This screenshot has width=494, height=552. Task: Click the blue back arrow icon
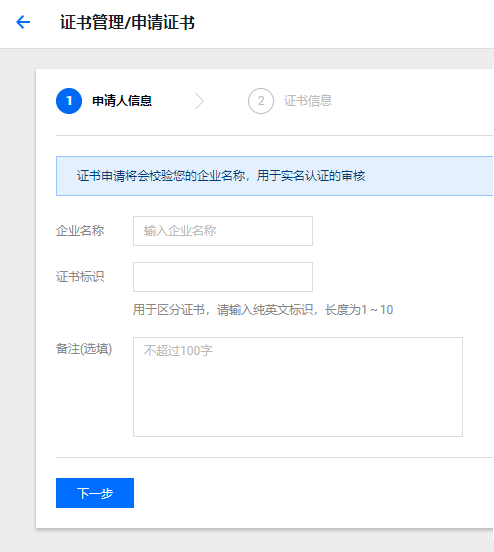click(x=23, y=22)
